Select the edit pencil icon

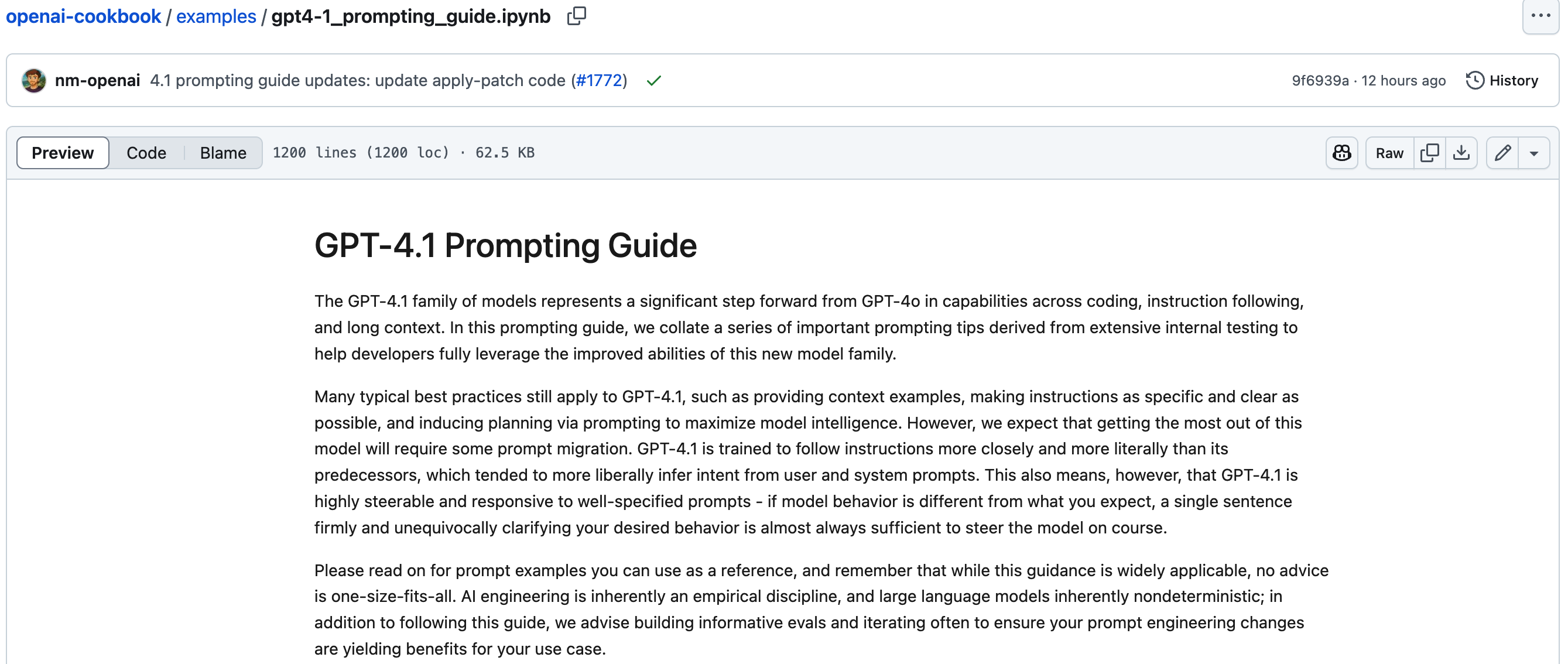tap(1503, 153)
